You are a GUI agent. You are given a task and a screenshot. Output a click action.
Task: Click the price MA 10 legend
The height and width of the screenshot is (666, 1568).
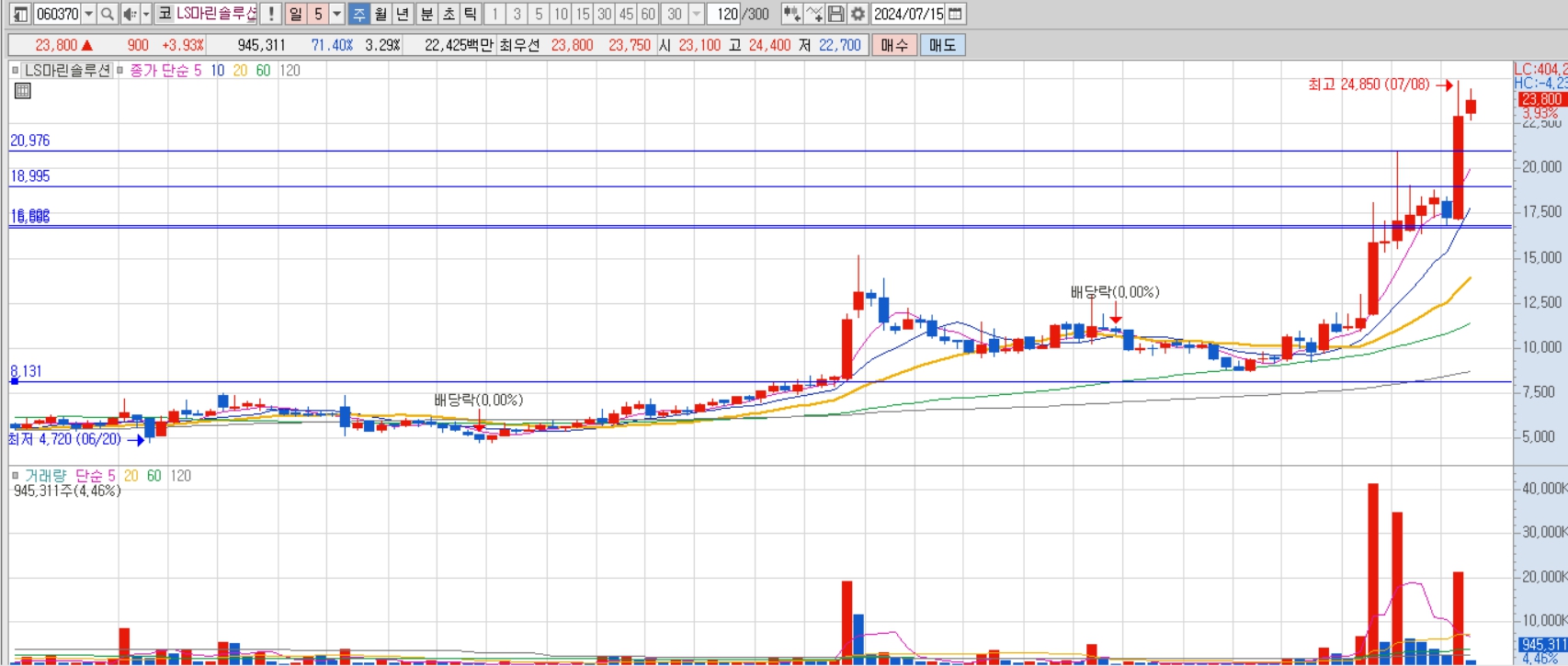pyautogui.click(x=217, y=70)
